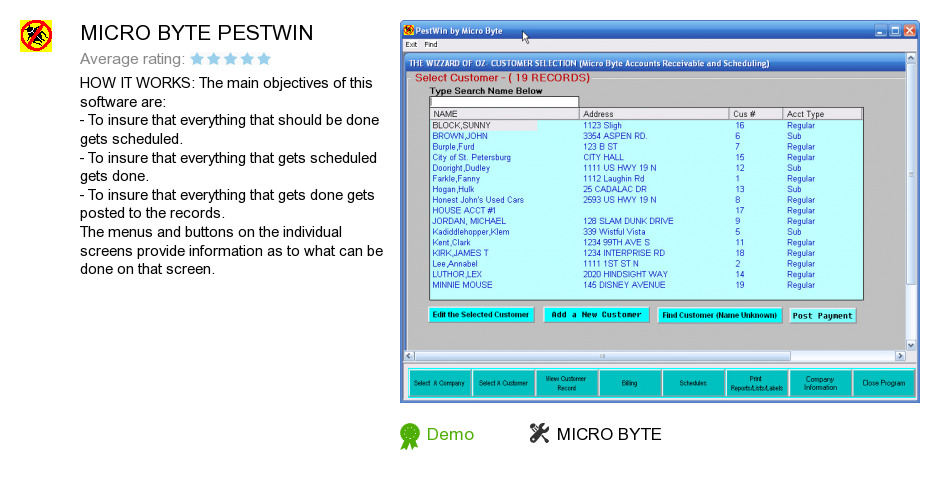This screenshot has height=480, width=940.
Task: Open View Customer Record
Action: coord(567,383)
